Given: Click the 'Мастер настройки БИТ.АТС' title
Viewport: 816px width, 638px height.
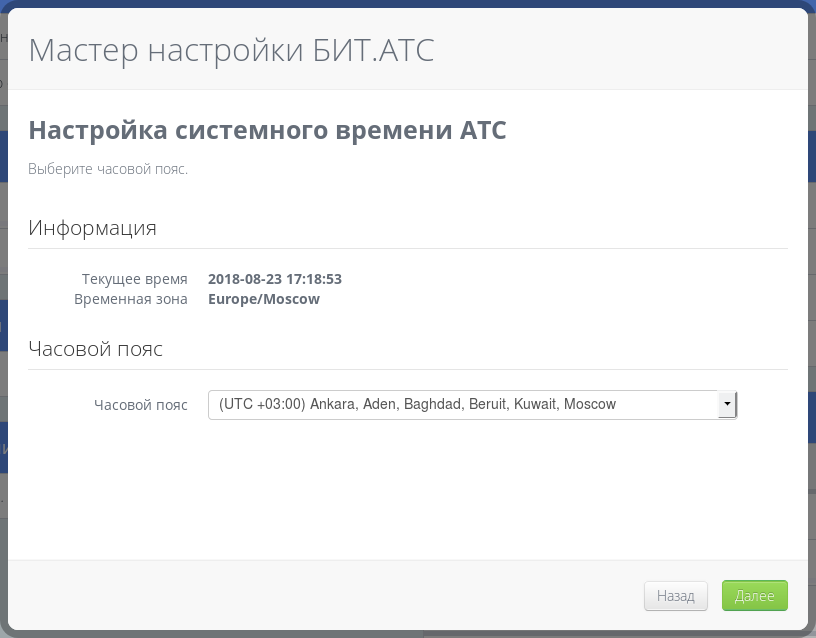Looking at the screenshot, I should tap(231, 49).
